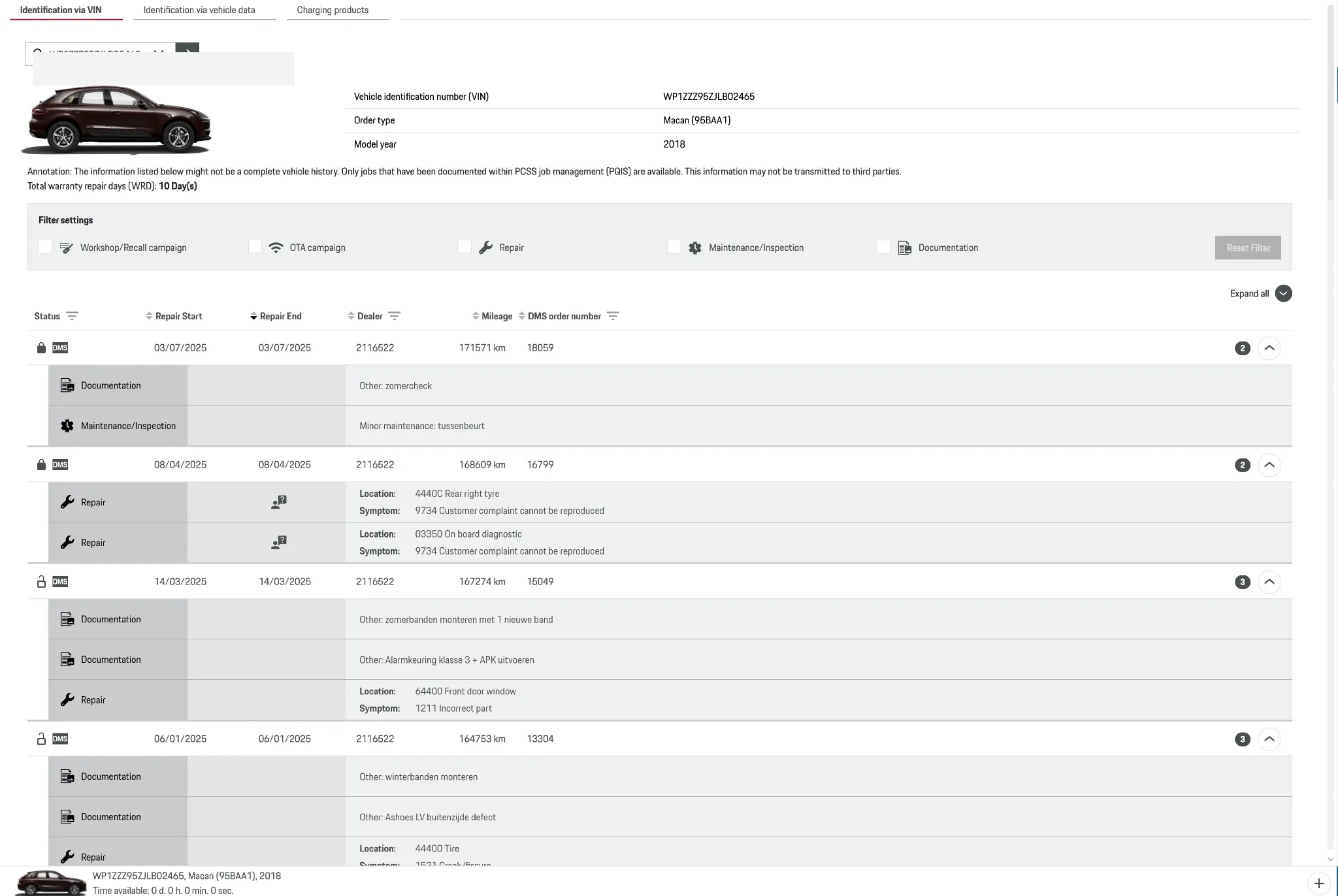Click the DMS order number filter icon
This screenshot has width=1338, height=896.
[613, 316]
